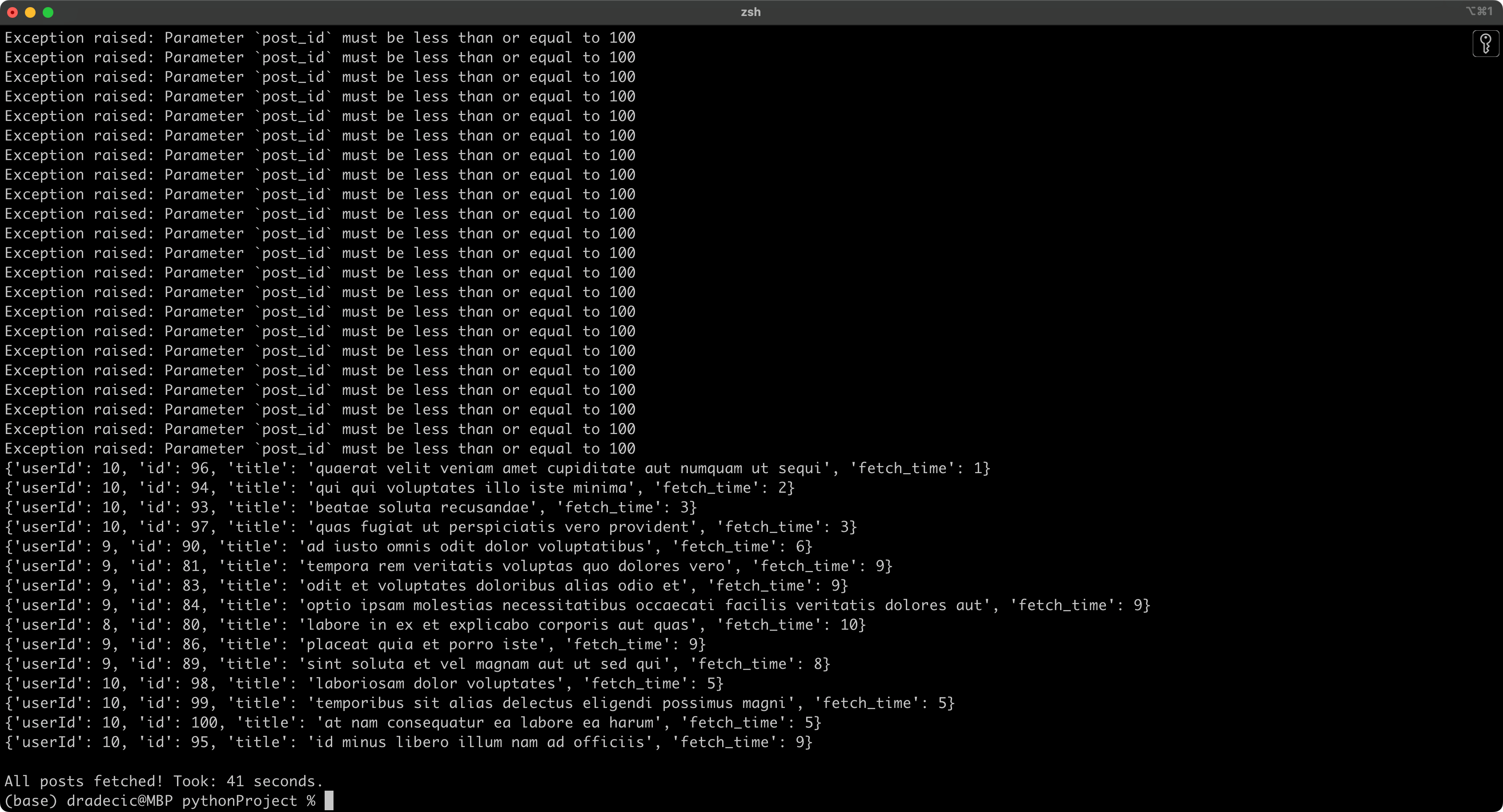Close the zsh terminal window
1503x812 pixels.
[12, 12]
